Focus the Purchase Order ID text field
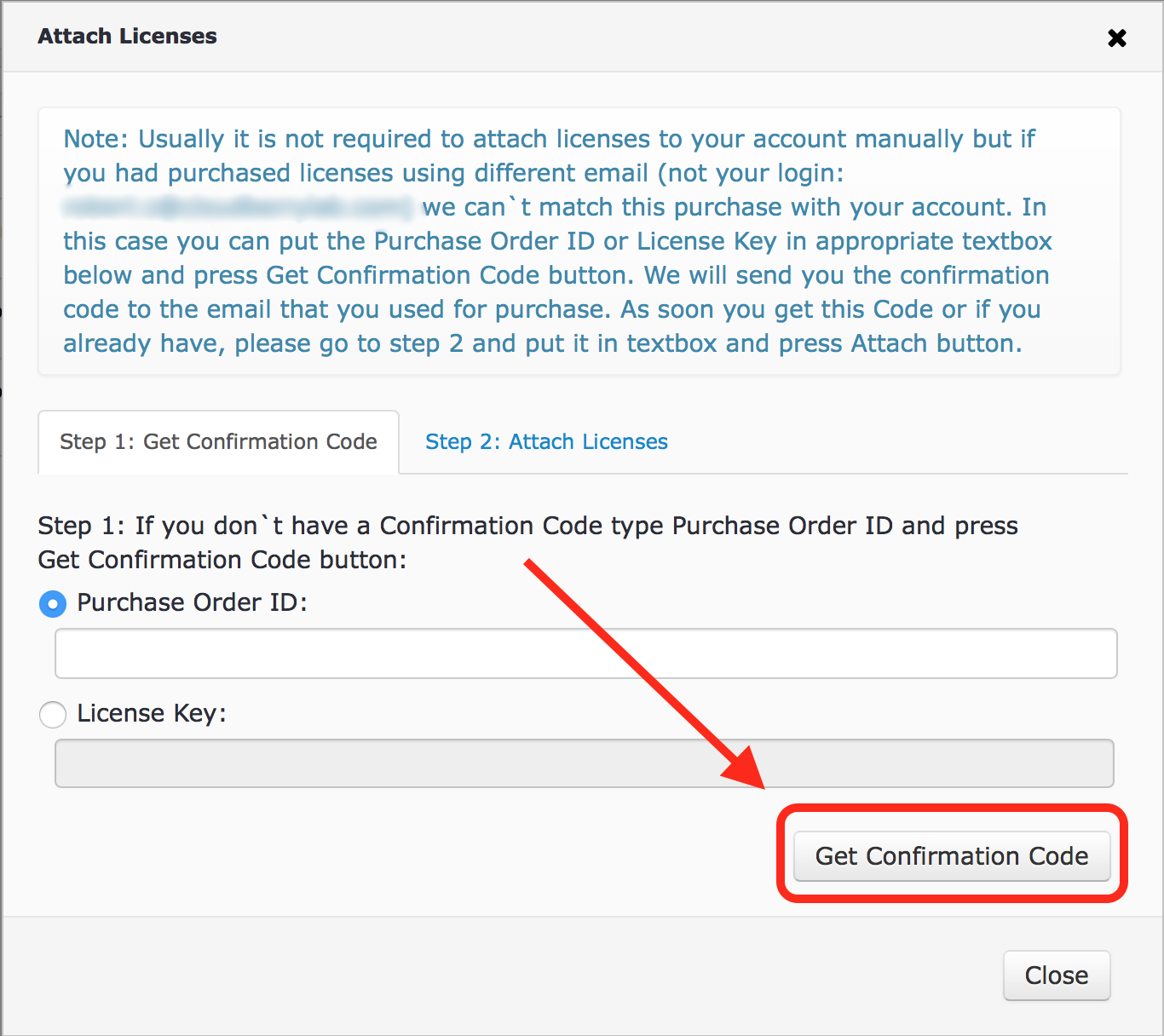 click(x=586, y=653)
